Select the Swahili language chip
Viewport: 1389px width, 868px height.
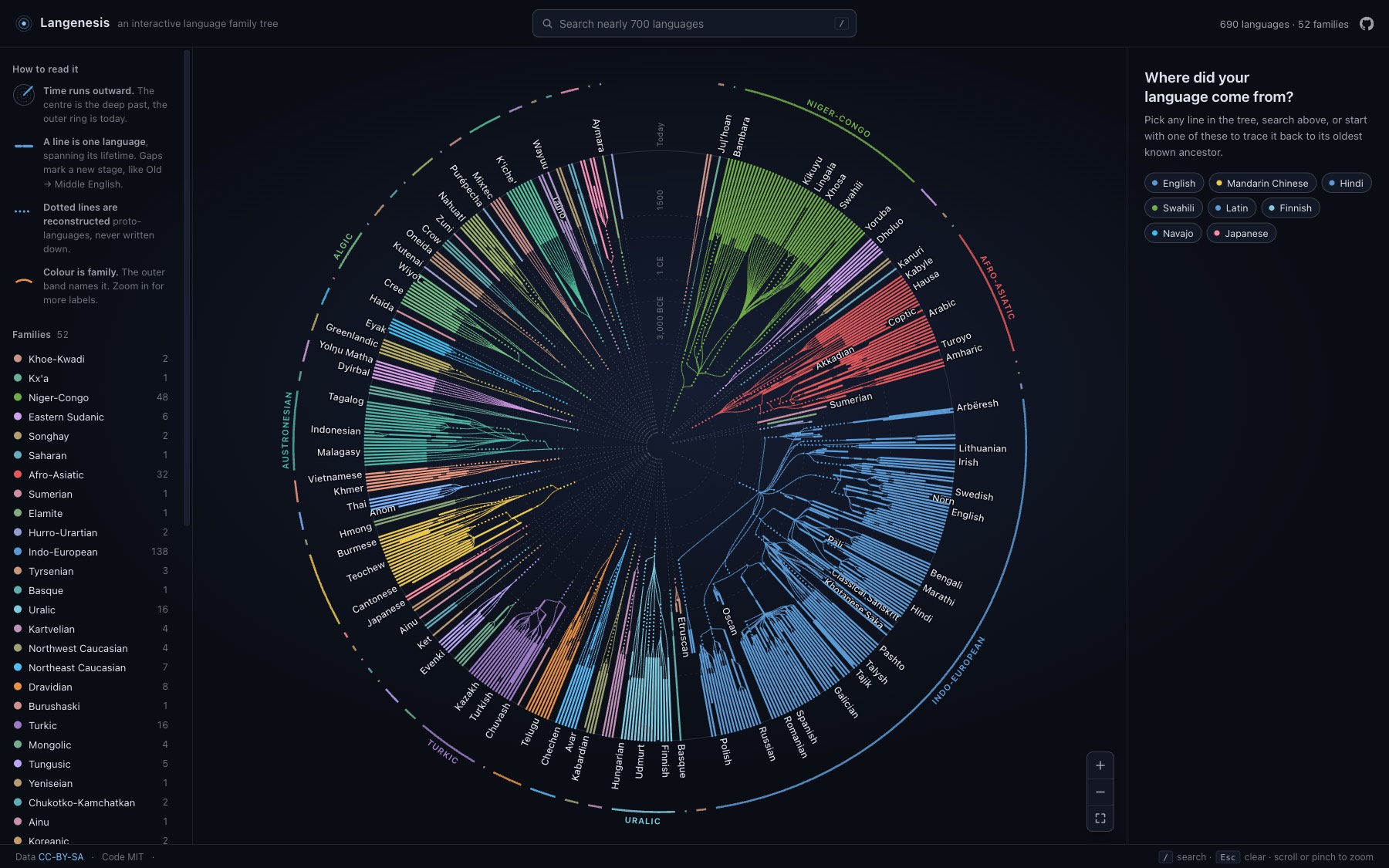pos(1173,208)
